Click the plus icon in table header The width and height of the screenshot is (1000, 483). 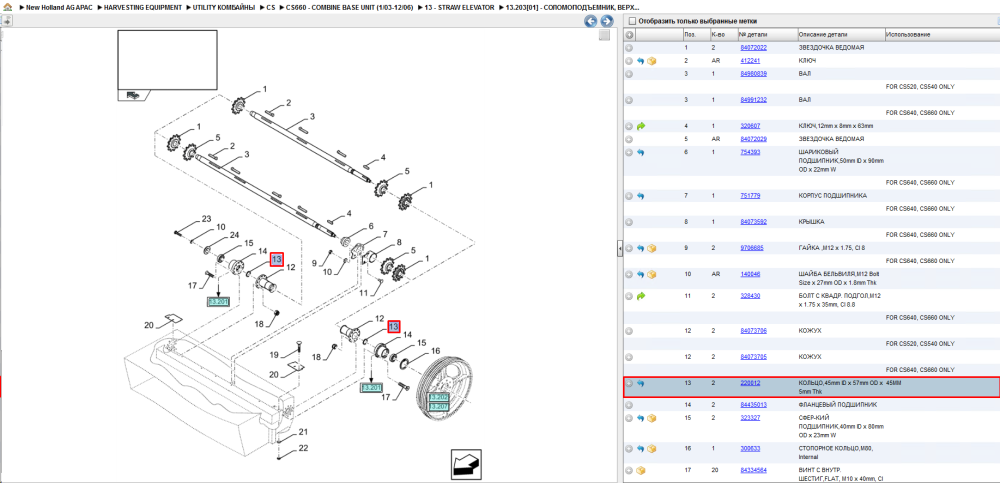pos(629,35)
